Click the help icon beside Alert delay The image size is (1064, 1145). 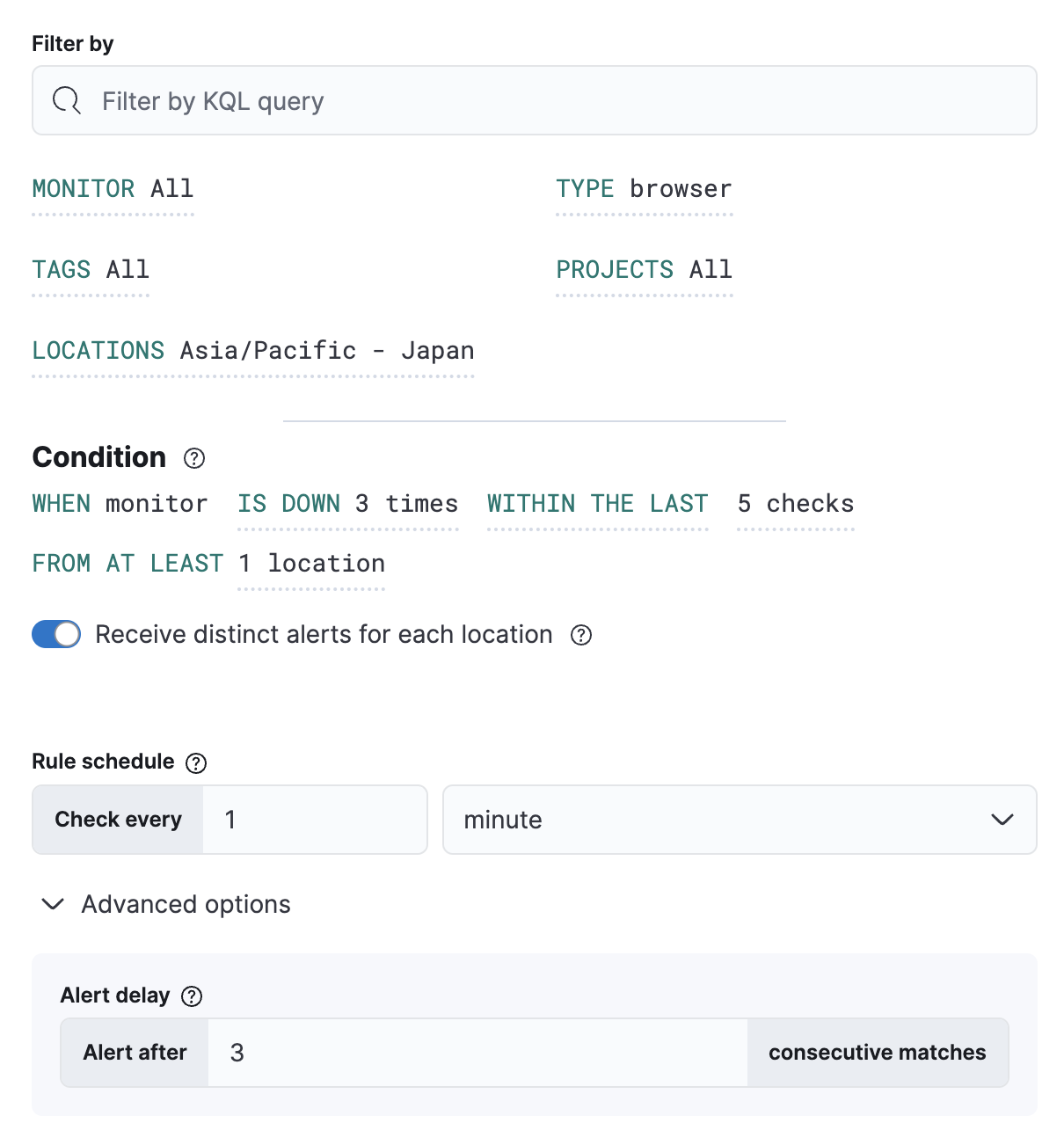coord(190,995)
